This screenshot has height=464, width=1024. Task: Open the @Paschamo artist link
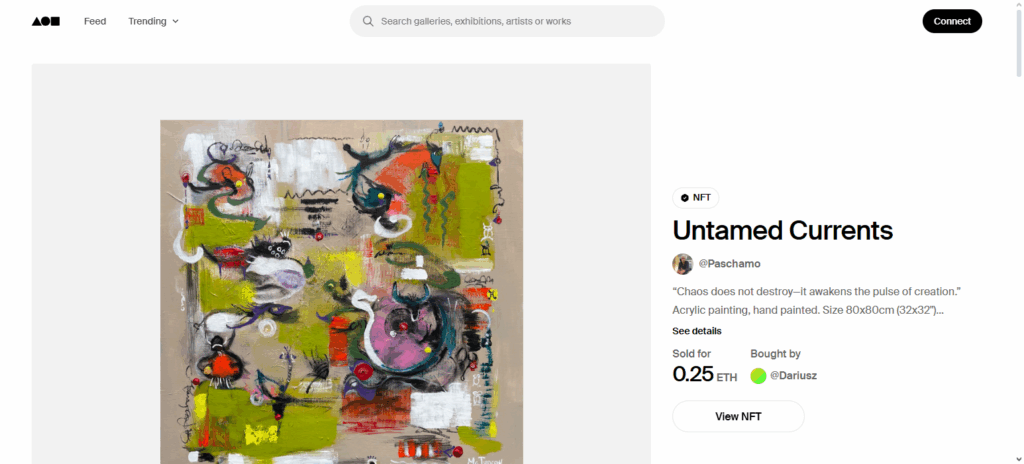729,264
